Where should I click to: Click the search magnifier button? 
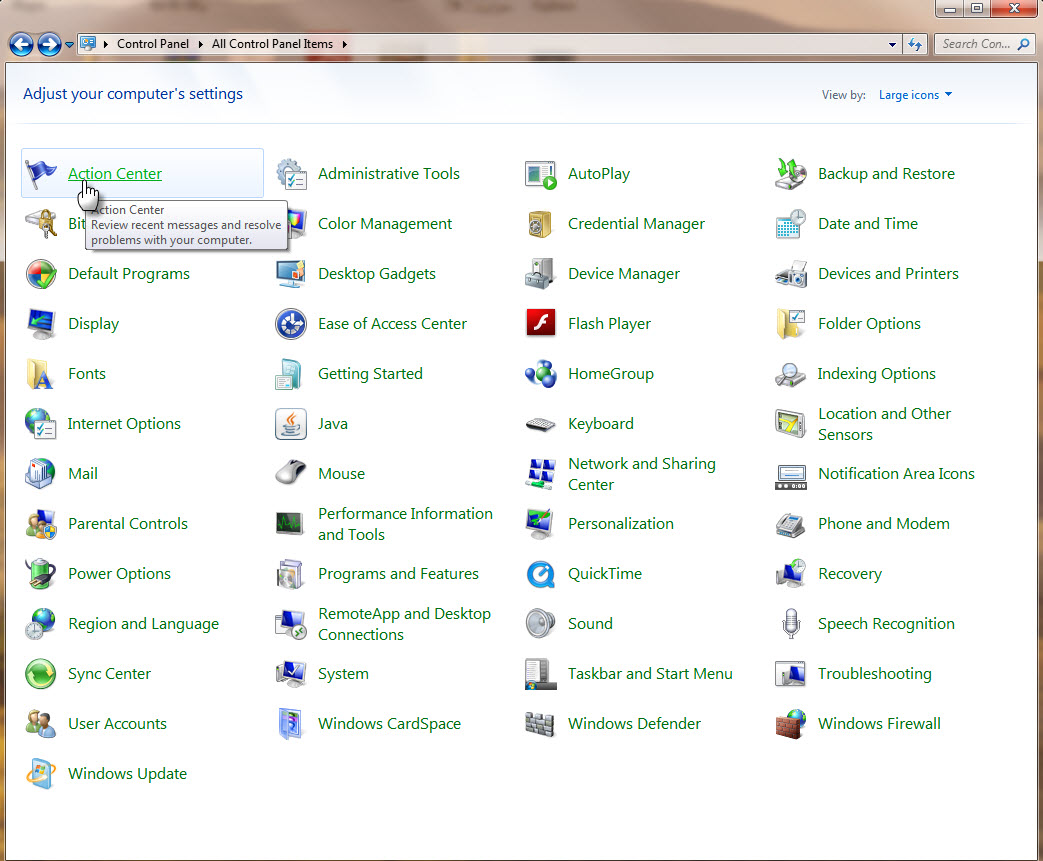(1024, 44)
